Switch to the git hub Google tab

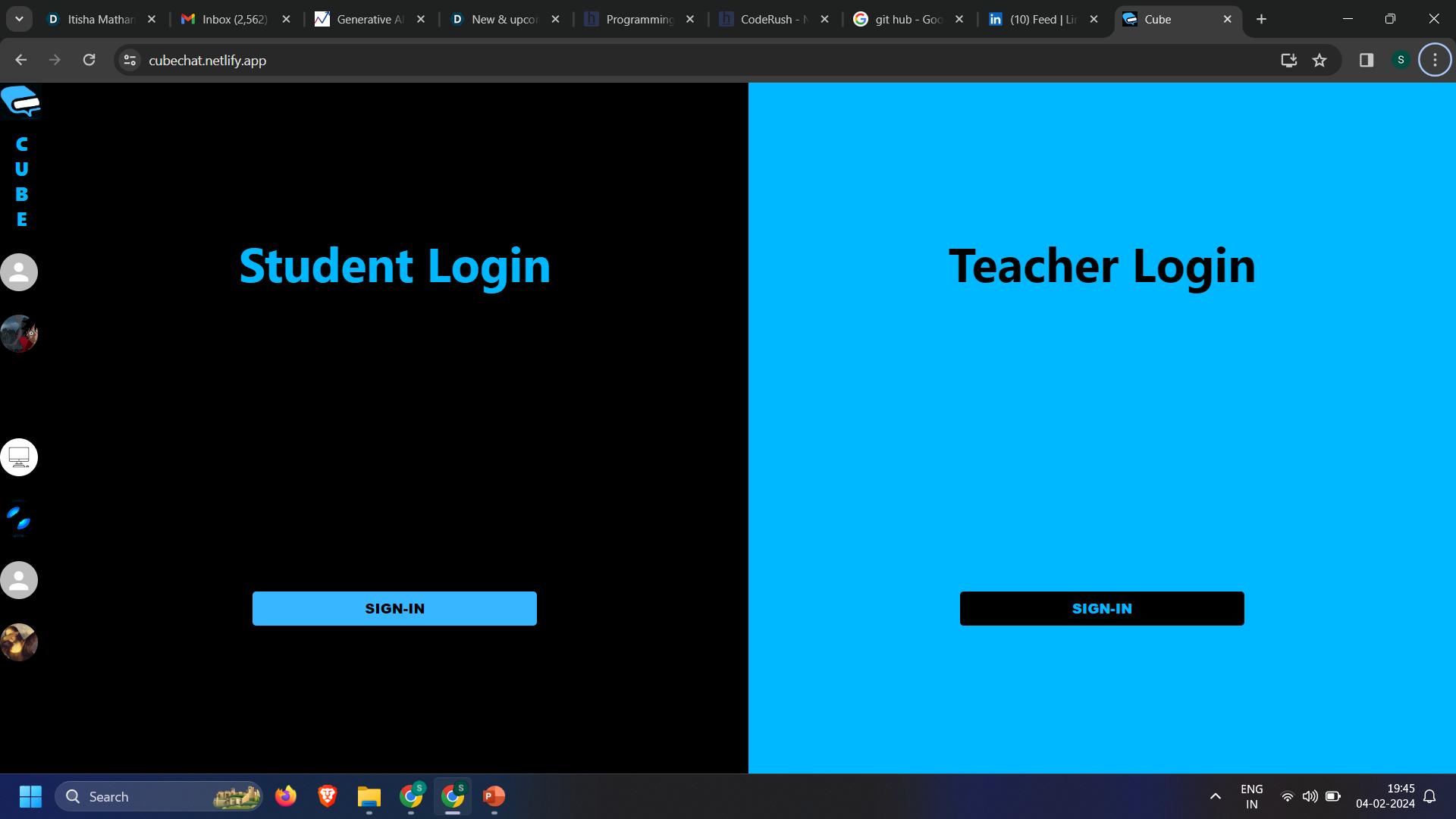[908, 19]
